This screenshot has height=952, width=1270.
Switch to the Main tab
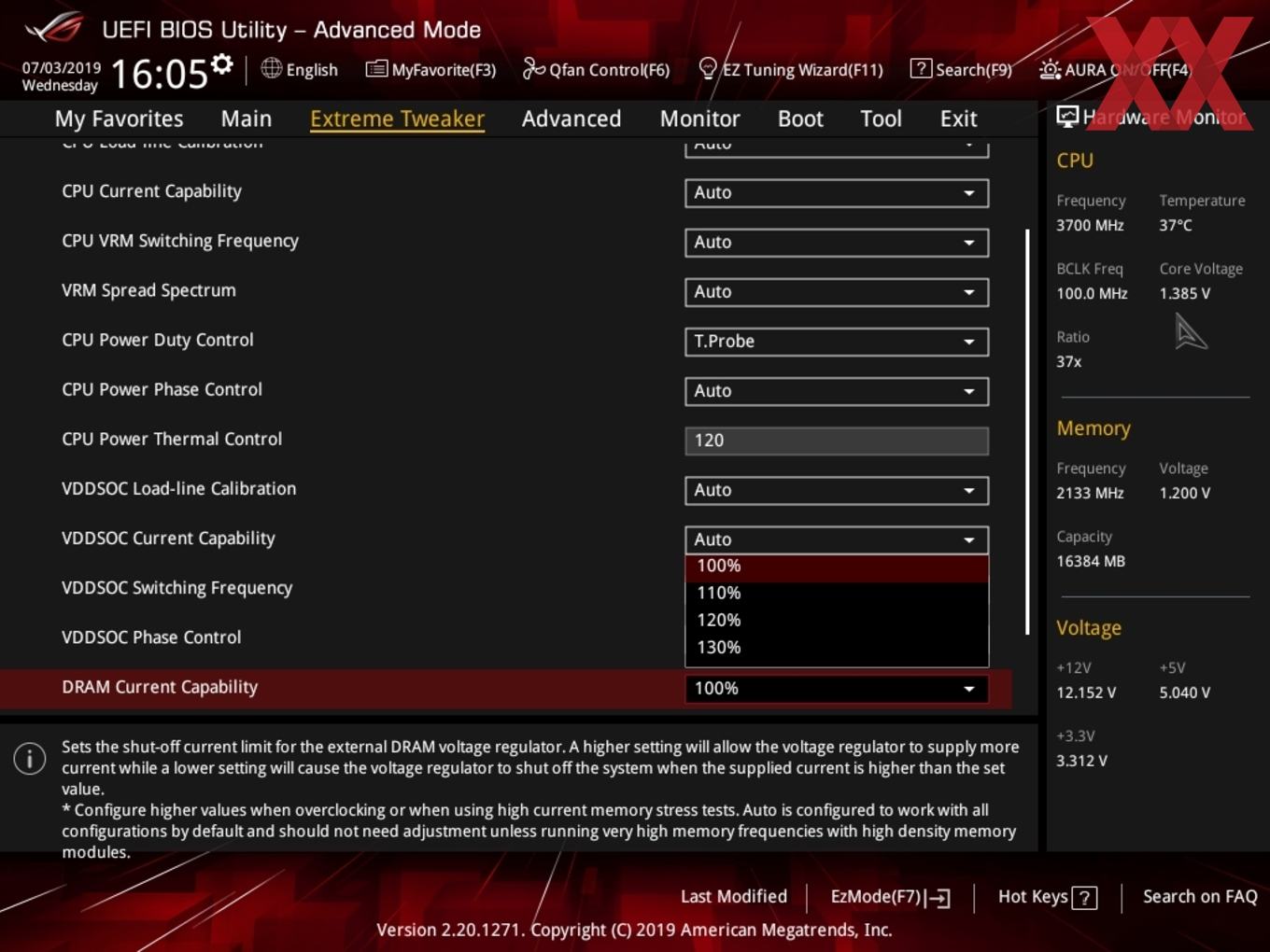point(247,119)
